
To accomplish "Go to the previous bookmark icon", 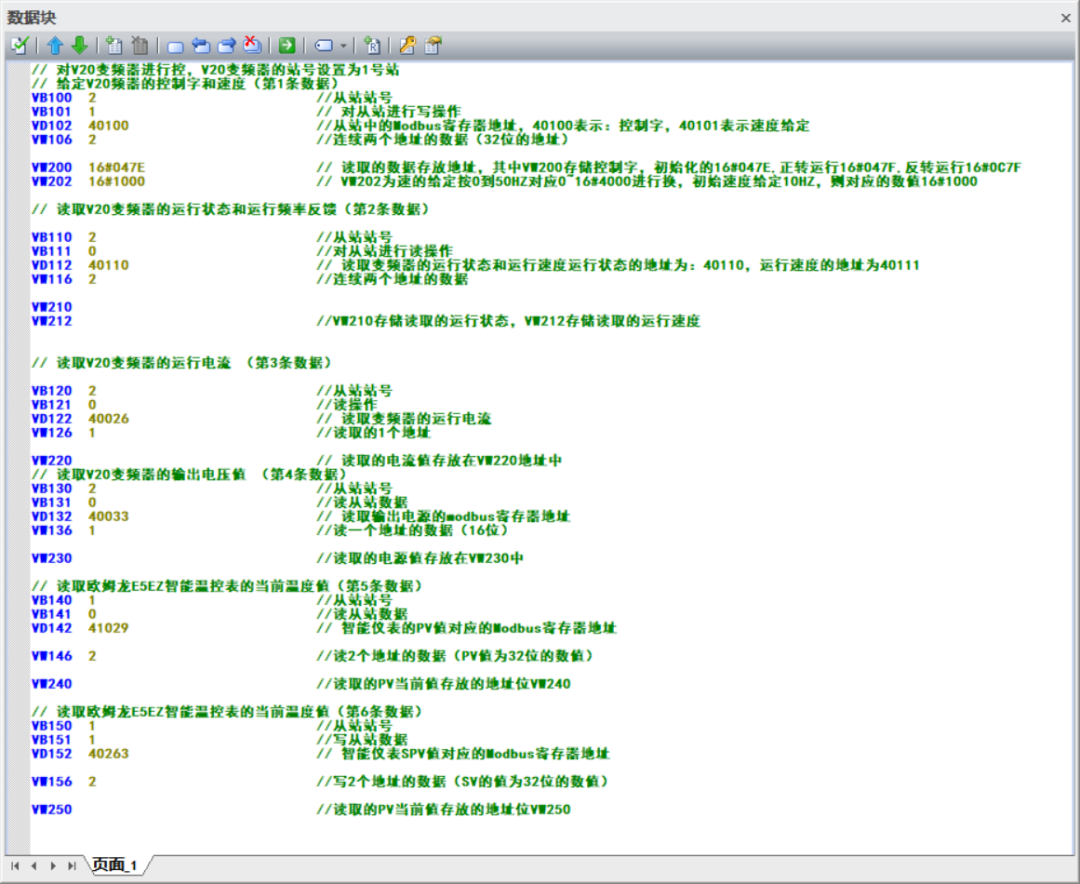I will [x=200, y=45].
